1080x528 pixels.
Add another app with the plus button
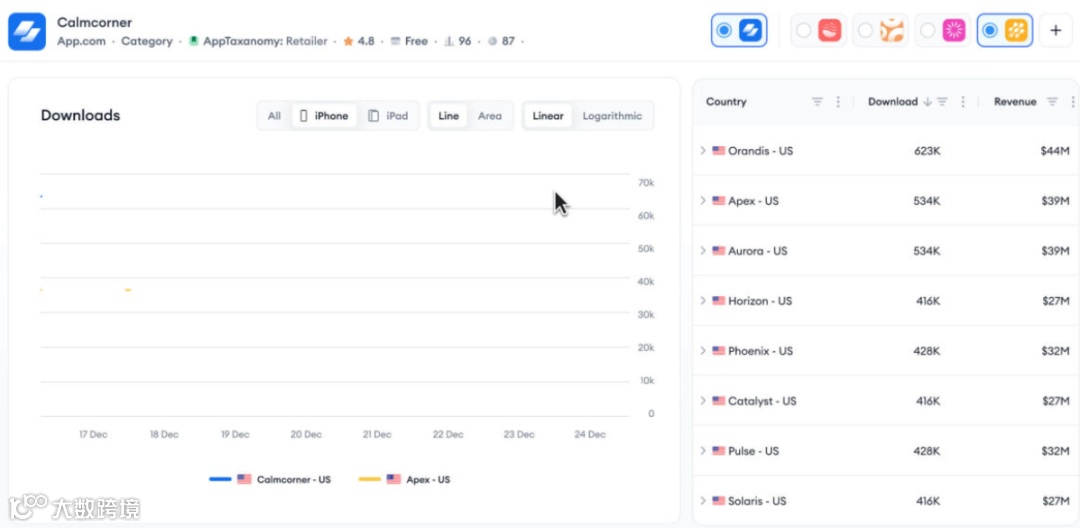(x=1056, y=30)
